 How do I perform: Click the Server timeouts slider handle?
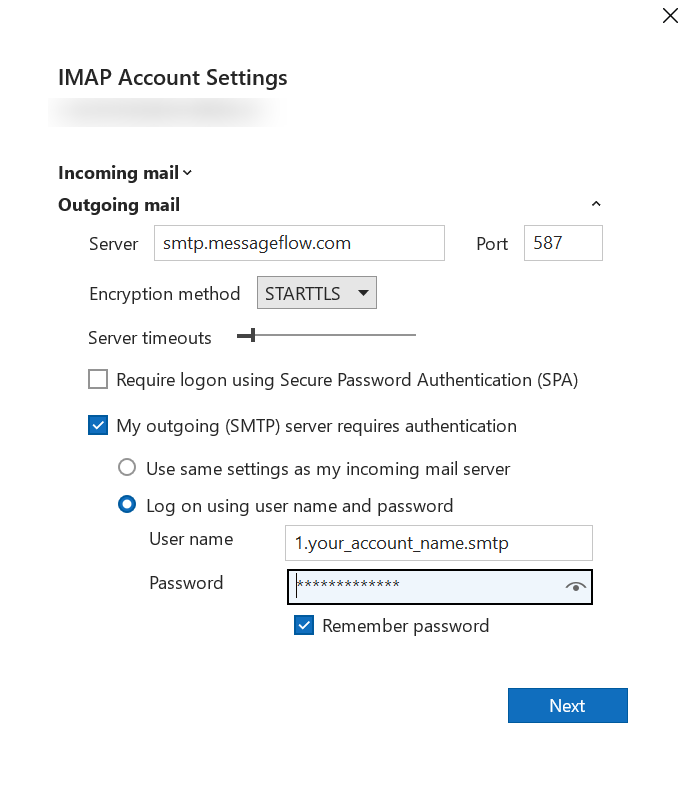coord(253,336)
